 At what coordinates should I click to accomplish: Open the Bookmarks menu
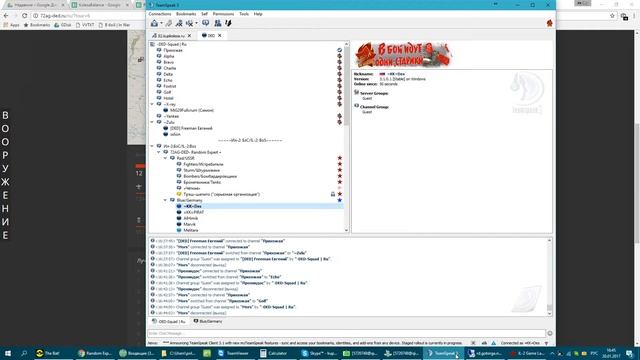pyautogui.click(x=186, y=14)
